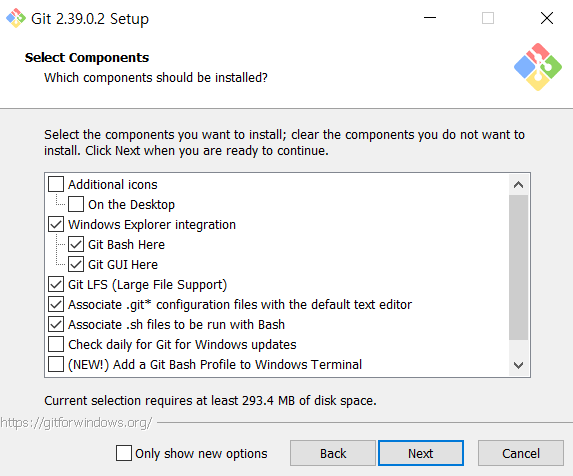Open the gitforwindows.org link
This screenshot has width=573, height=476.
coord(76,423)
